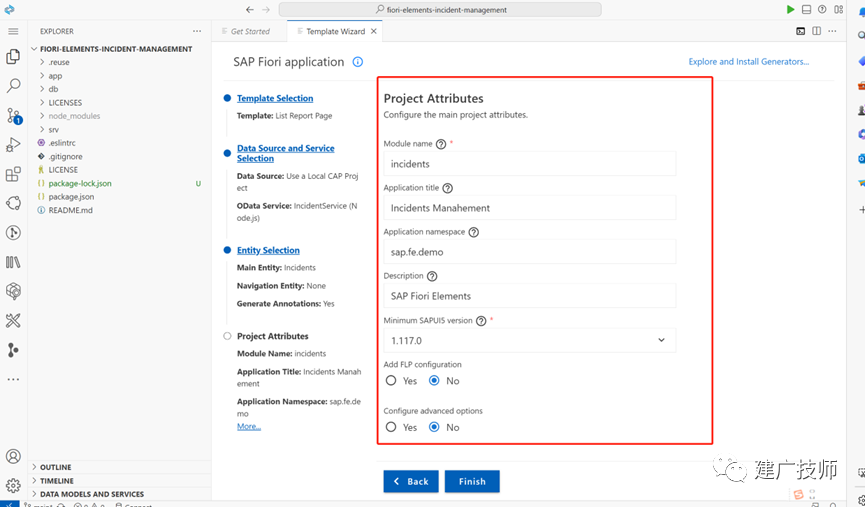The height and width of the screenshot is (507, 865).
Task: Open the Minimum SAPUI5 version dropdown
Action: 530,340
